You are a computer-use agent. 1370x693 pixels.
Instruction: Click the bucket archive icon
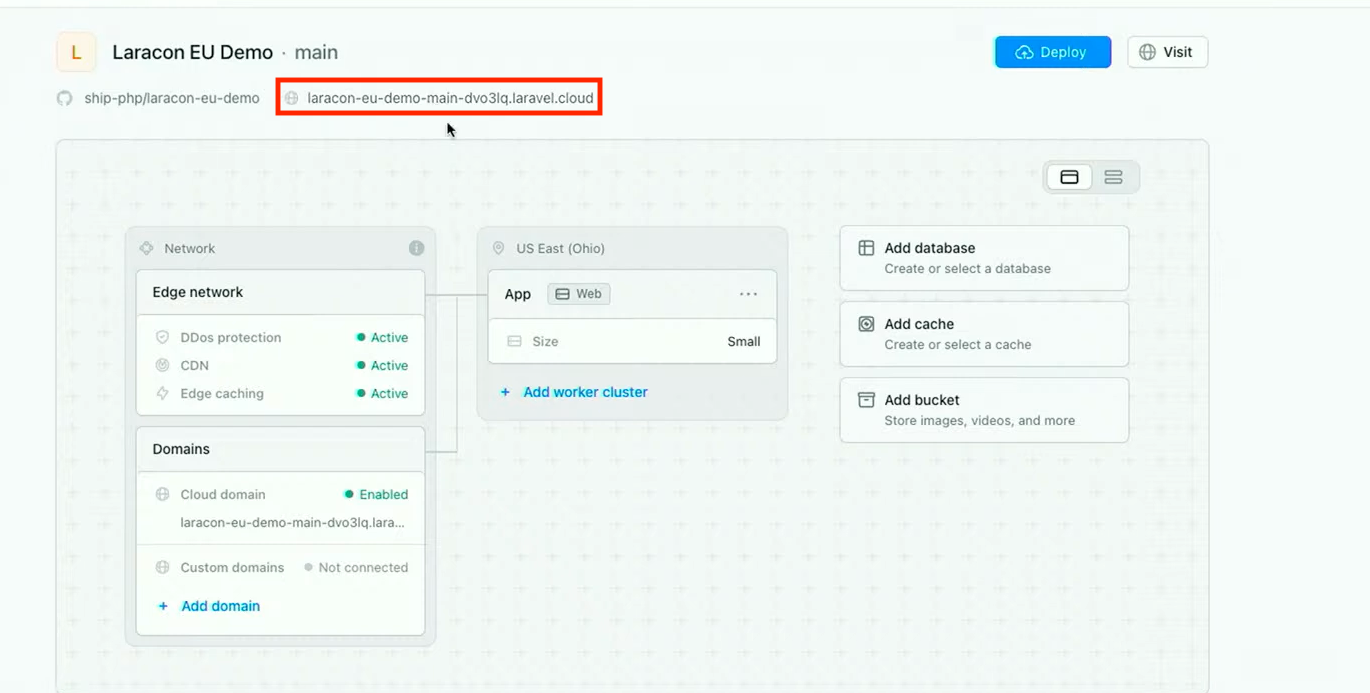(866, 400)
